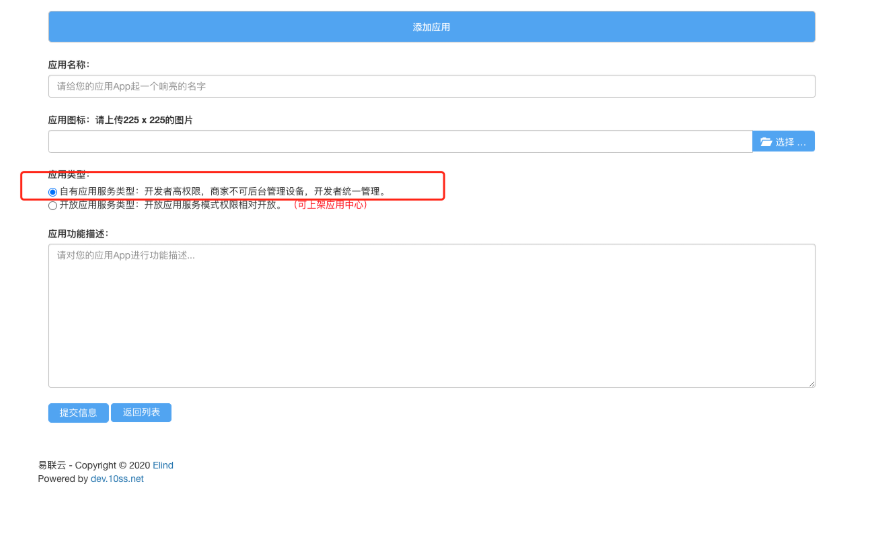Click the 应用名称 field label
Screen dimensions: 877x533
[x=69, y=64]
